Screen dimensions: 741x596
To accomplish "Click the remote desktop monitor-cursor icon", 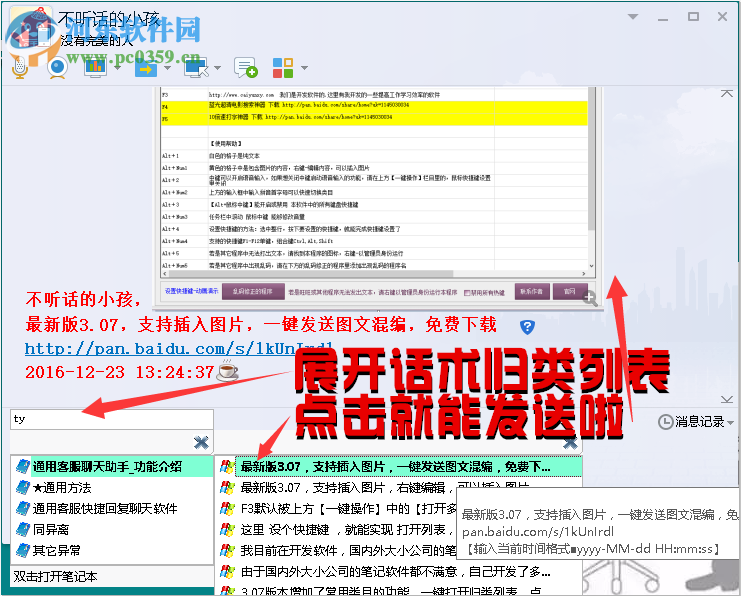I will pyautogui.click(x=196, y=68).
